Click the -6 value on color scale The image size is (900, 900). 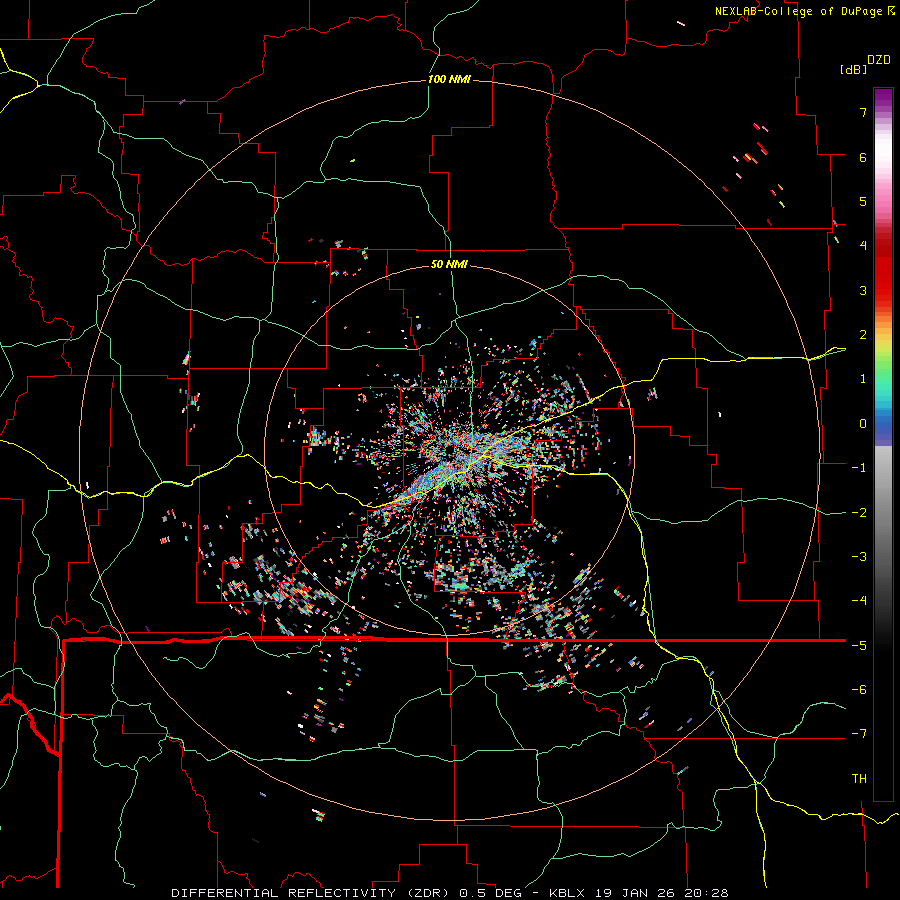pyautogui.click(x=859, y=690)
